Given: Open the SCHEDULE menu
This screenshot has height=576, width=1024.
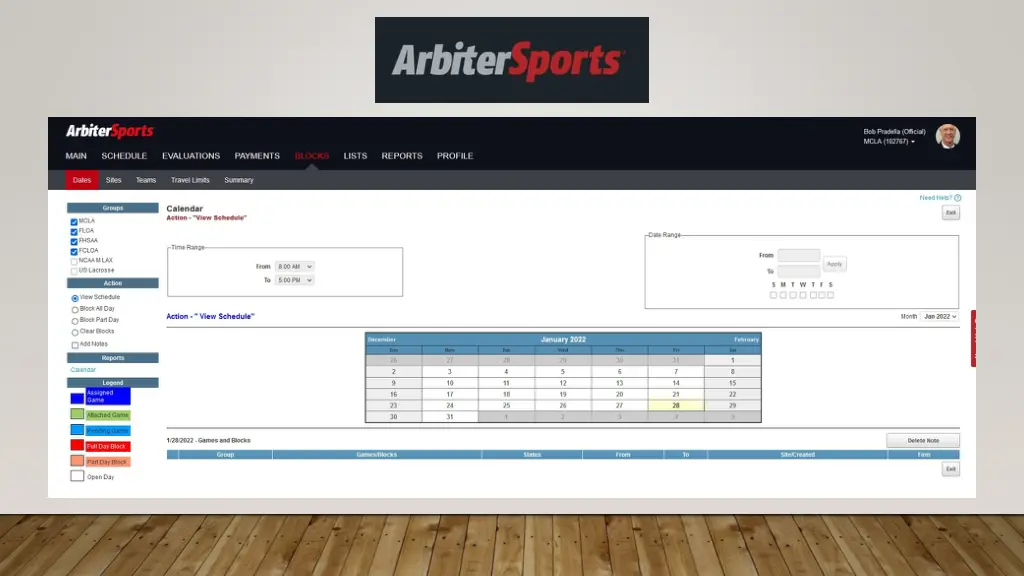Looking at the screenshot, I should click(124, 156).
